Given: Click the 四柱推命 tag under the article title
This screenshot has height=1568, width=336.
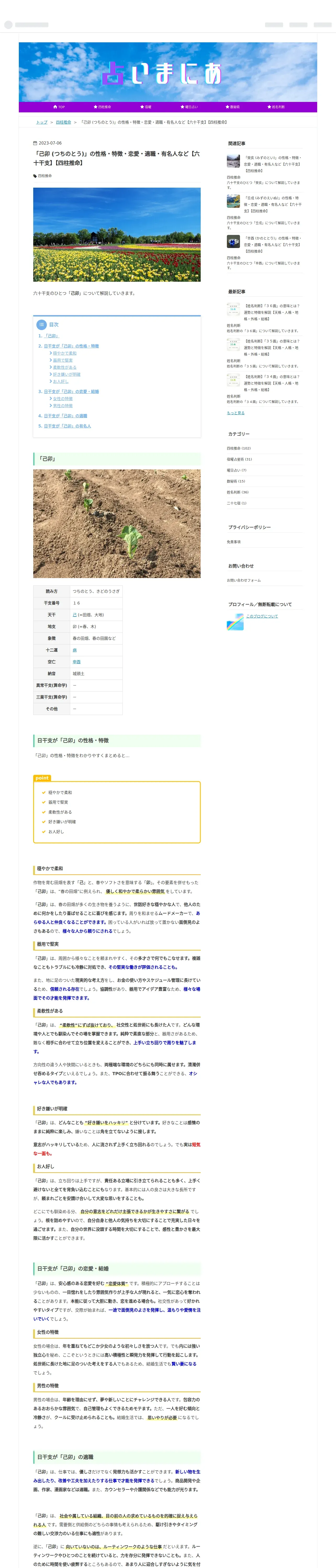Looking at the screenshot, I should 44,176.
